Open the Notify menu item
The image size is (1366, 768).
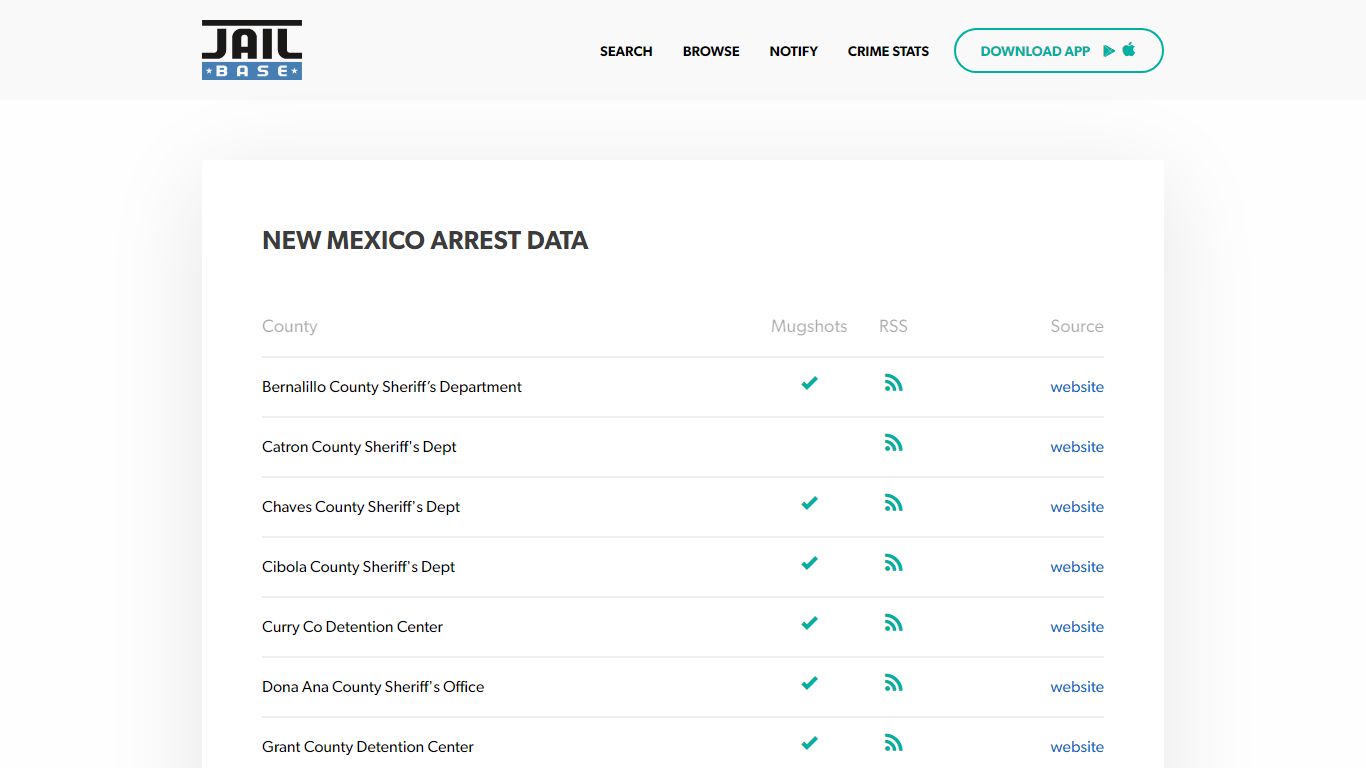pos(794,51)
